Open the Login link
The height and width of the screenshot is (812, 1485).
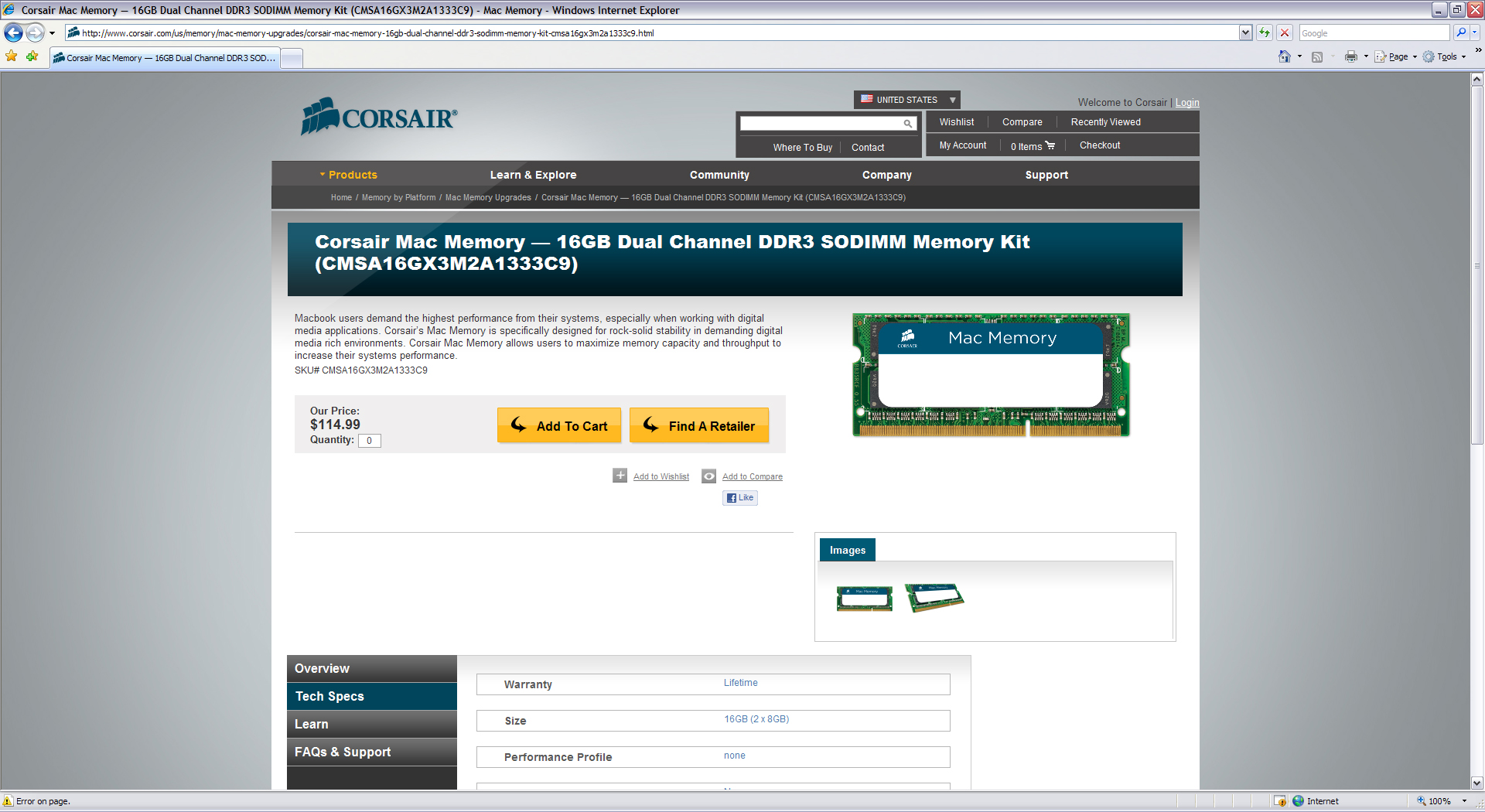click(x=1187, y=103)
